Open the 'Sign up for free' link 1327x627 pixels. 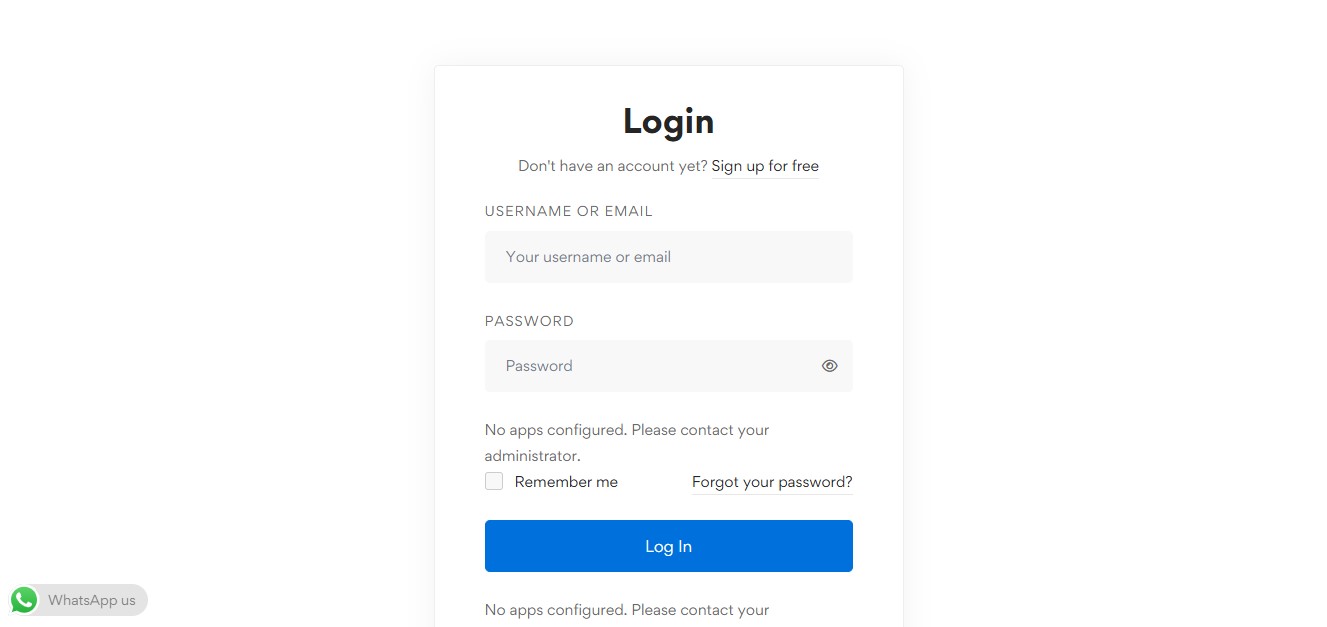pyautogui.click(x=765, y=166)
